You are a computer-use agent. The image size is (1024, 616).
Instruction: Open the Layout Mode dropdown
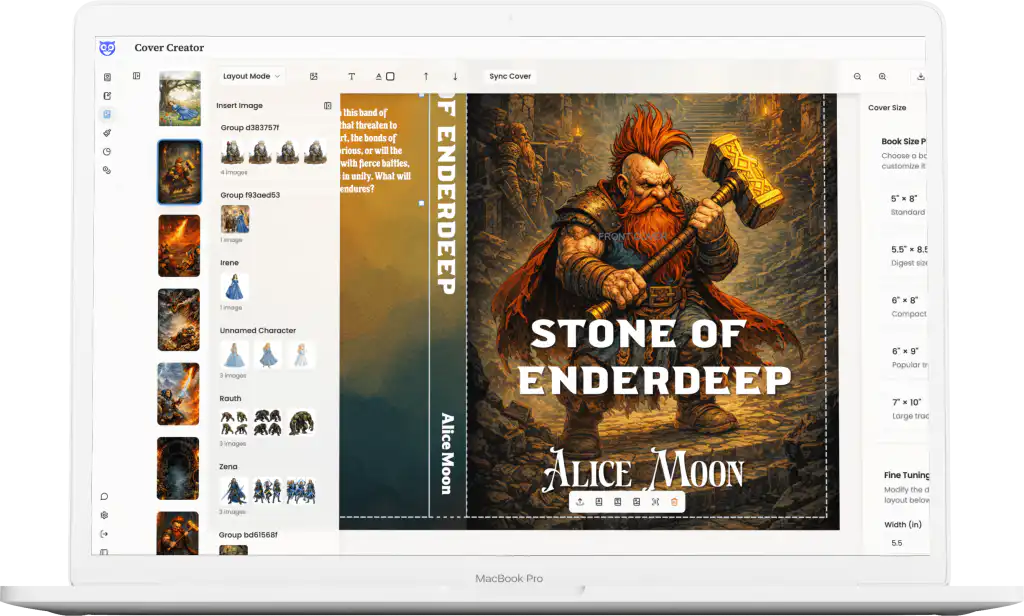pyautogui.click(x=251, y=76)
